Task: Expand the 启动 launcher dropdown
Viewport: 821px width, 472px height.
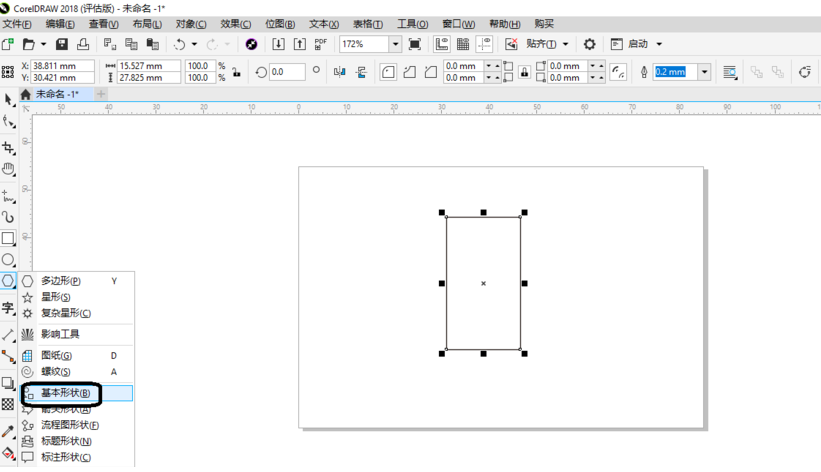Action: click(x=659, y=44)
